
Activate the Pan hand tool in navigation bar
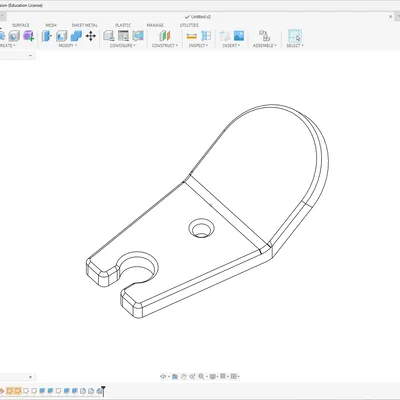183,377
